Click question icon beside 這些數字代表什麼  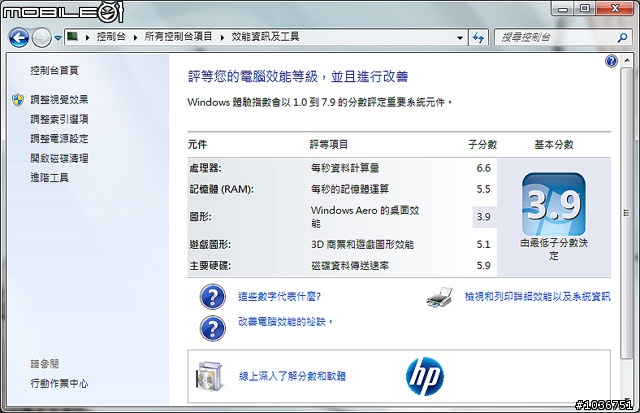click(x=213, y=297)
